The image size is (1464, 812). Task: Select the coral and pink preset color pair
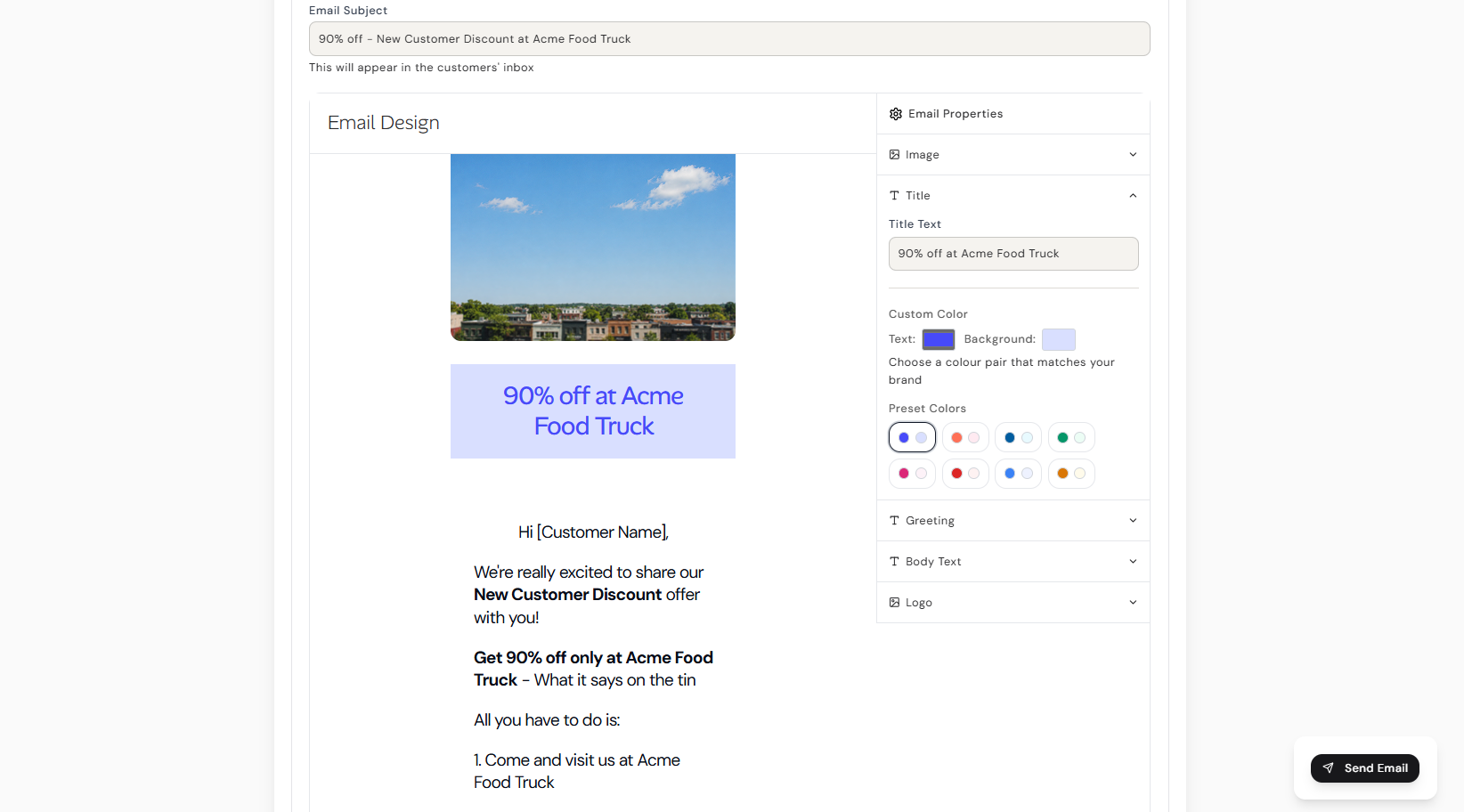pyautogui.click(x=965, y=437)
